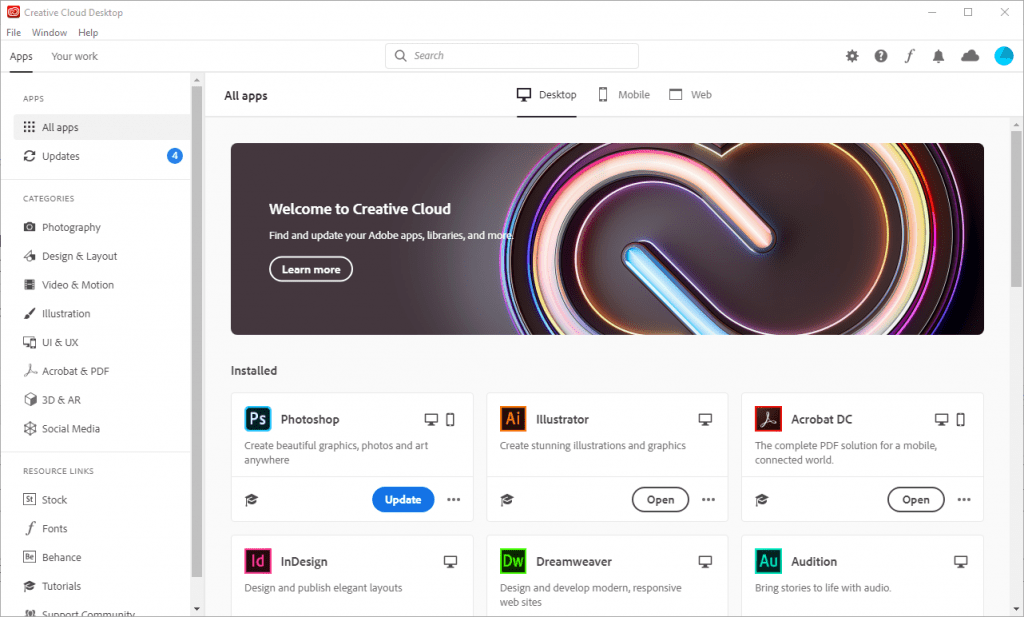This screenshot has width=1024, height=617.
Task: Open Acrobat DC with its Open button
Action: pos(916,499)
